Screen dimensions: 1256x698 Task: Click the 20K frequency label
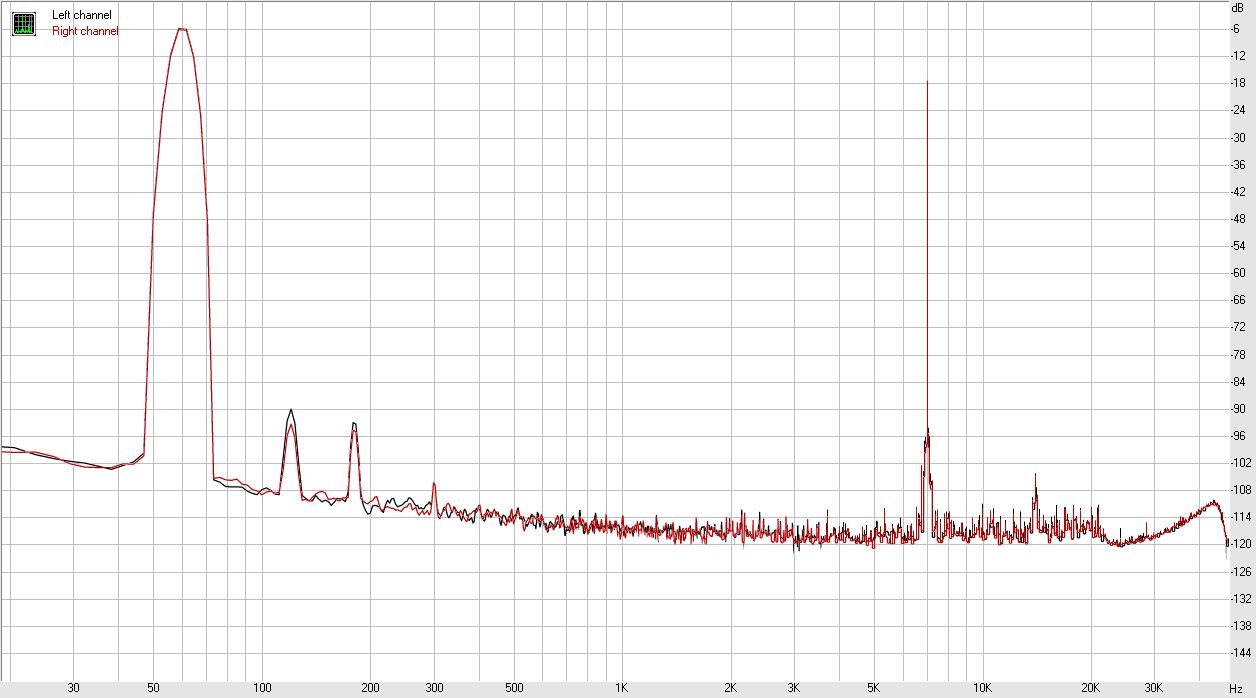pos(1091,688)
